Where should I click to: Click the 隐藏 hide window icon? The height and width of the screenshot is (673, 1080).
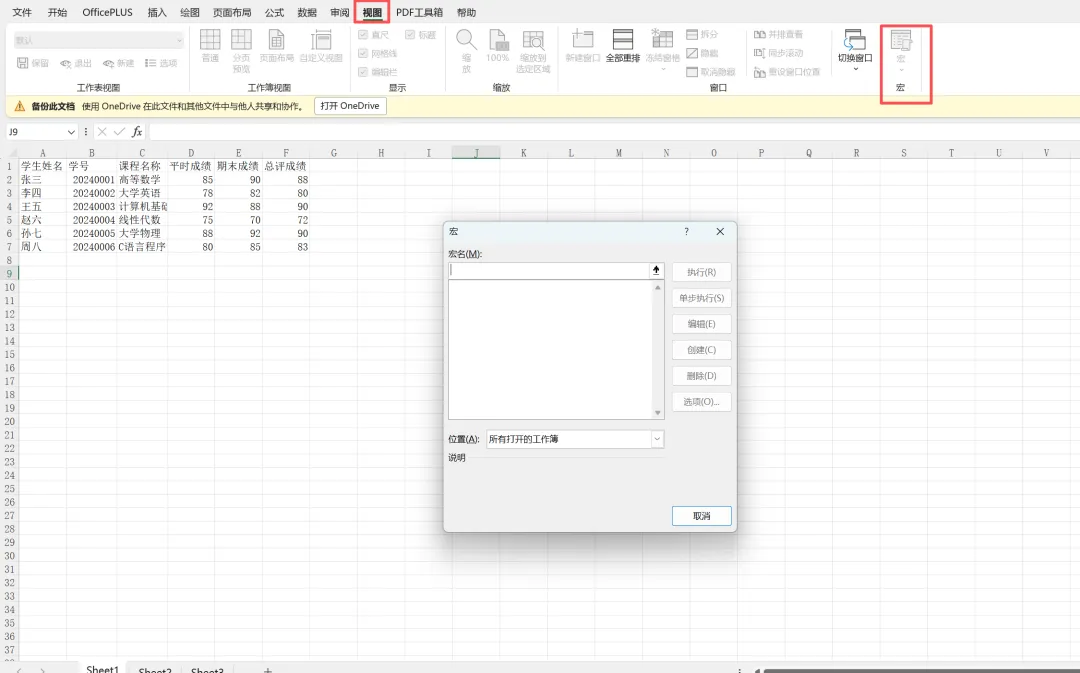pos(692,53)
